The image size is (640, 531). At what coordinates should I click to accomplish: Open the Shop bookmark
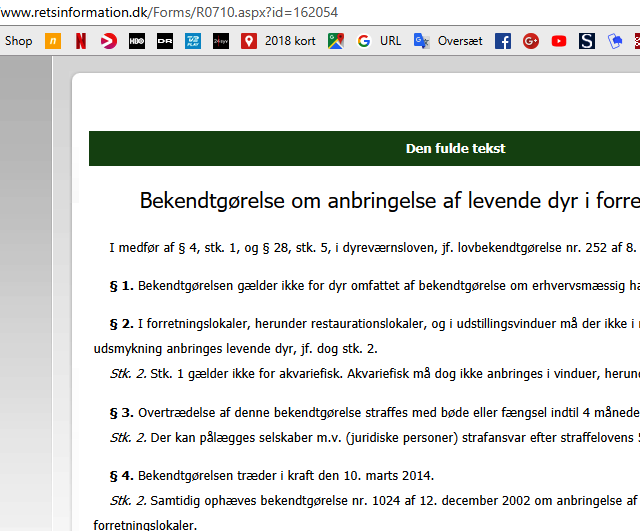[x=18, y=41]
